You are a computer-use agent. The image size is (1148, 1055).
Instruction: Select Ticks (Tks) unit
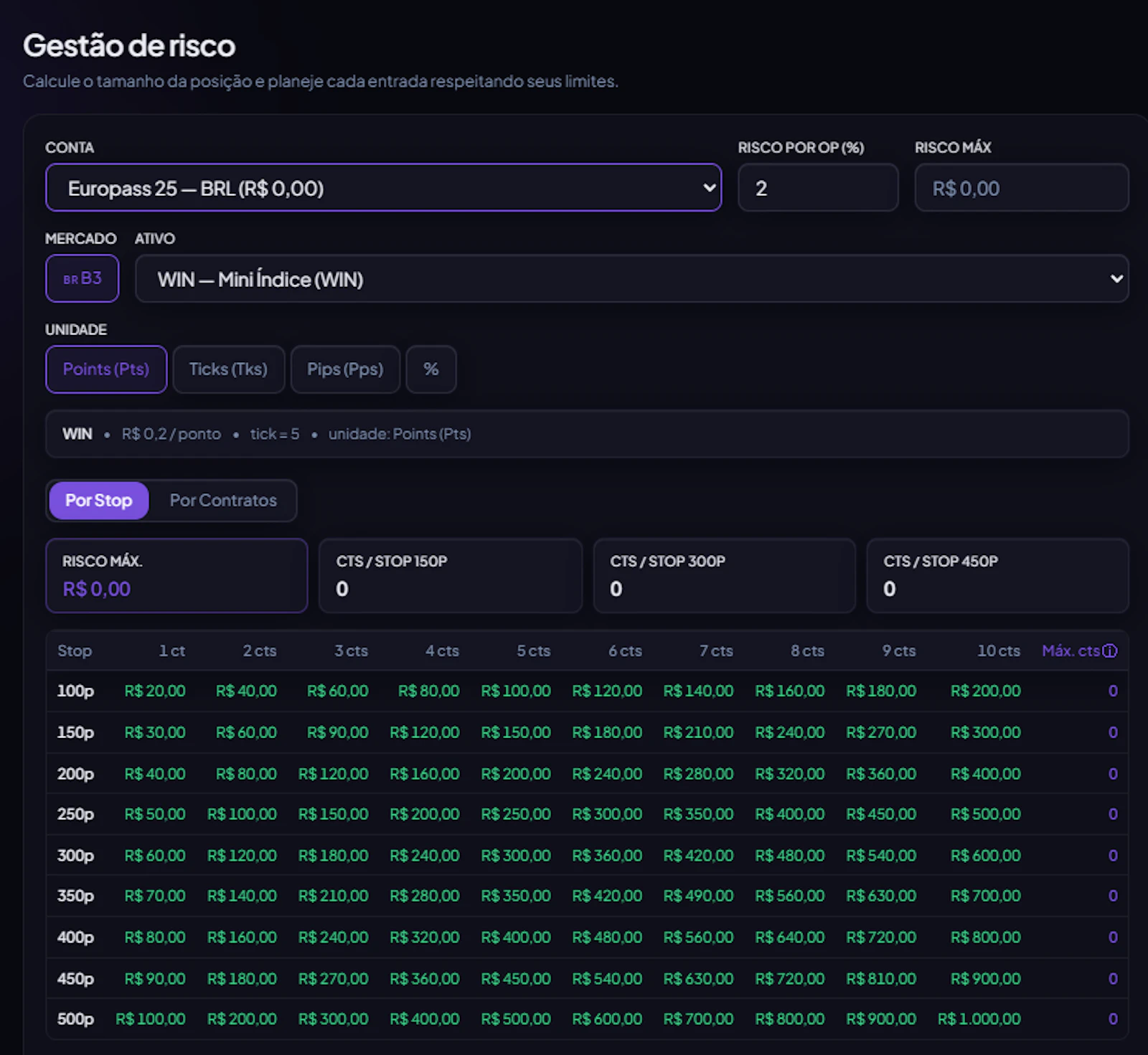click(228, 369)
